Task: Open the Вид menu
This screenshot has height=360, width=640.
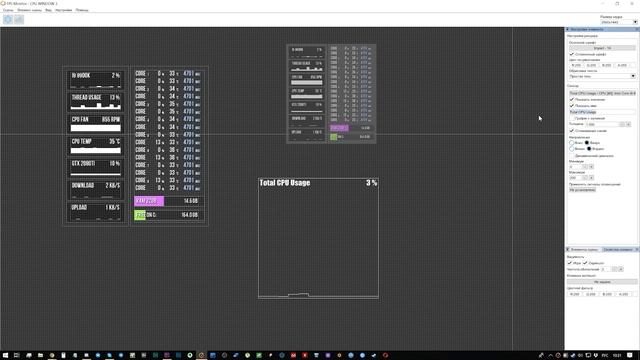Action: pyautogui.click(x=48, y=10)
